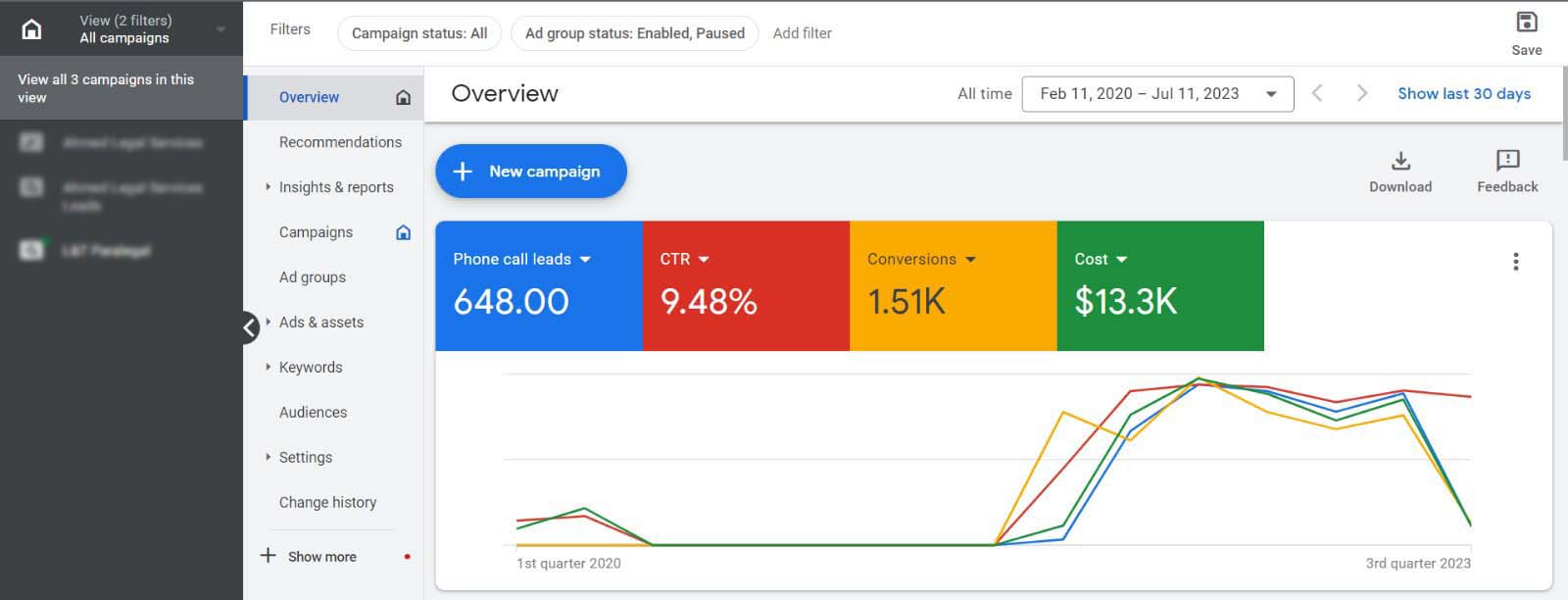Expand the Keywords menu section
Viewport: 1568px width, 600px height.
[268, 367]
